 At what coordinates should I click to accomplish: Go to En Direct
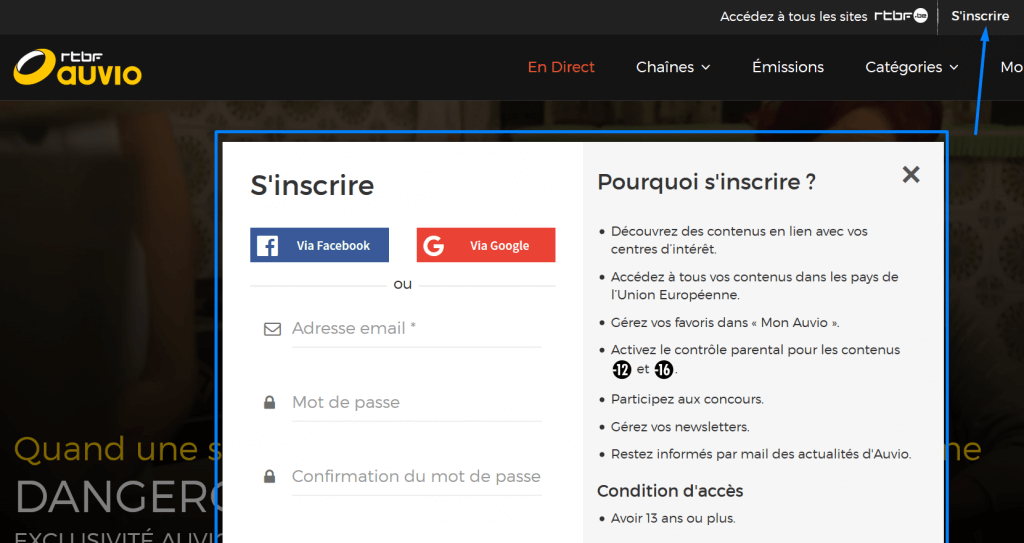click(x=561, y=67)
